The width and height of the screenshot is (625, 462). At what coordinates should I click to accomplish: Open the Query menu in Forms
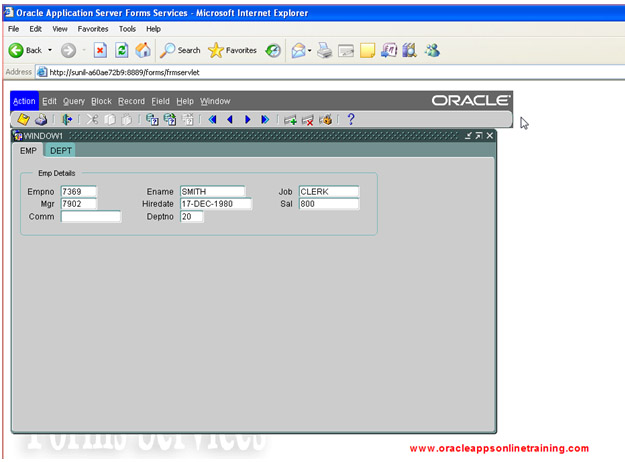pyautogui.click(x=74, y=101)
